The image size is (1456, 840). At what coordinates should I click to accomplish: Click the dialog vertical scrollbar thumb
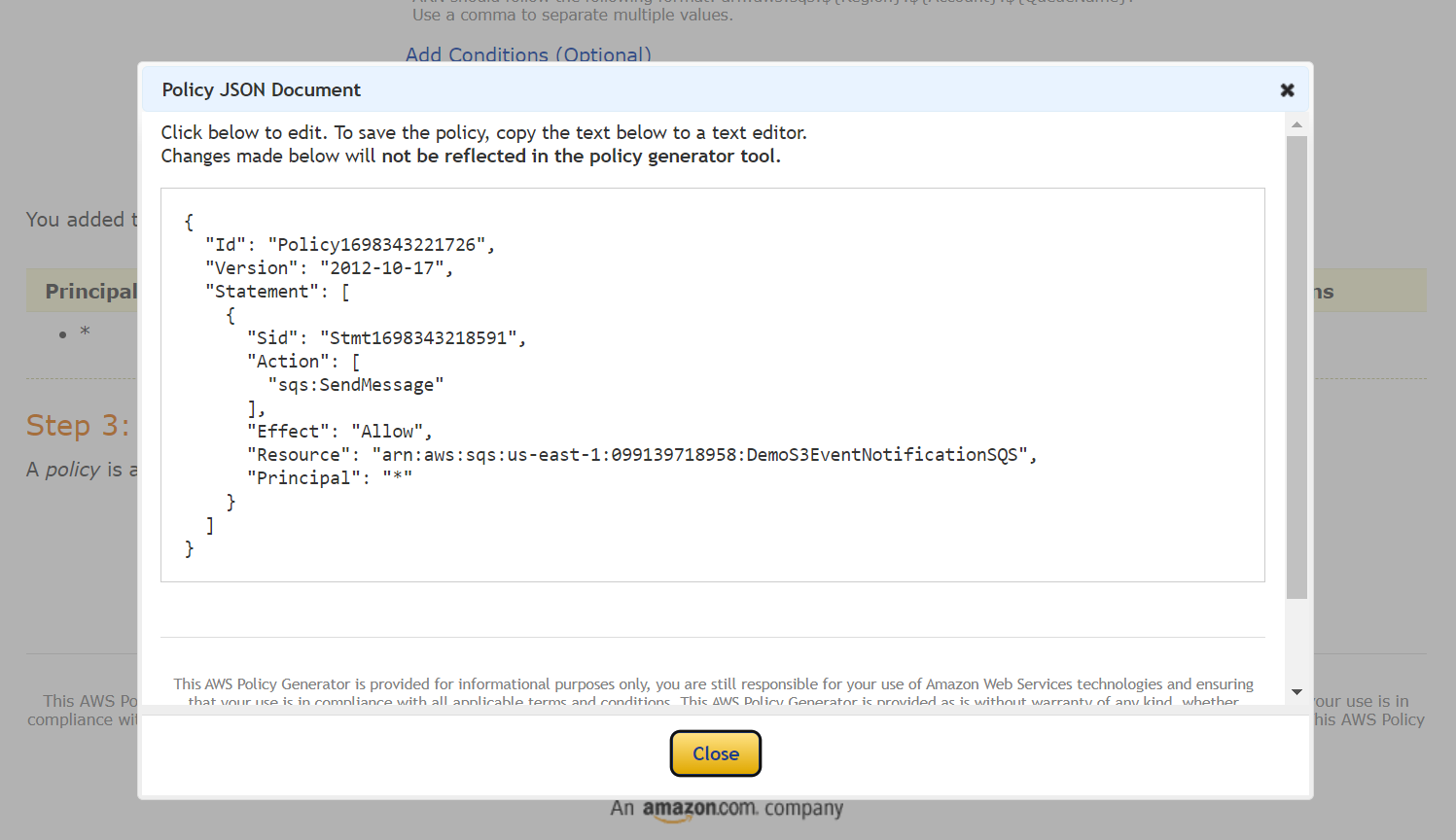pos(1296,367)
